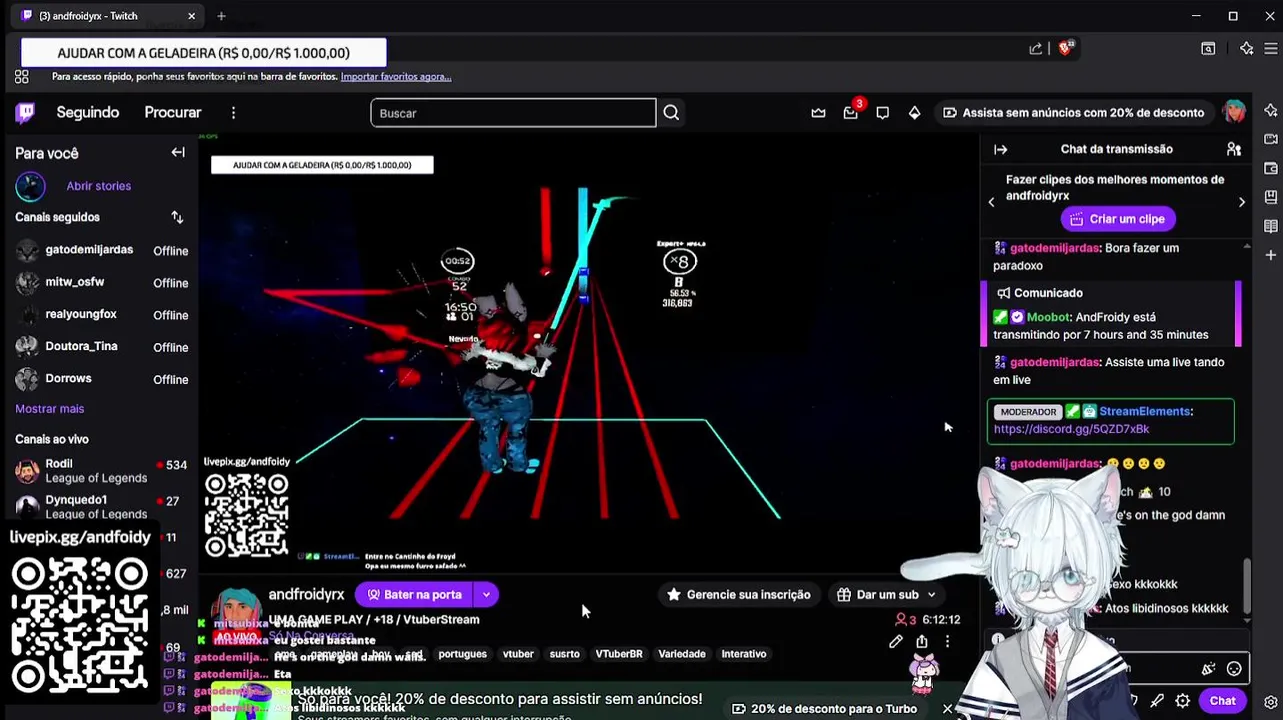Sort followed channels with arrows icon
Viewport: 1283px width, 720px height.
[177, 217]
